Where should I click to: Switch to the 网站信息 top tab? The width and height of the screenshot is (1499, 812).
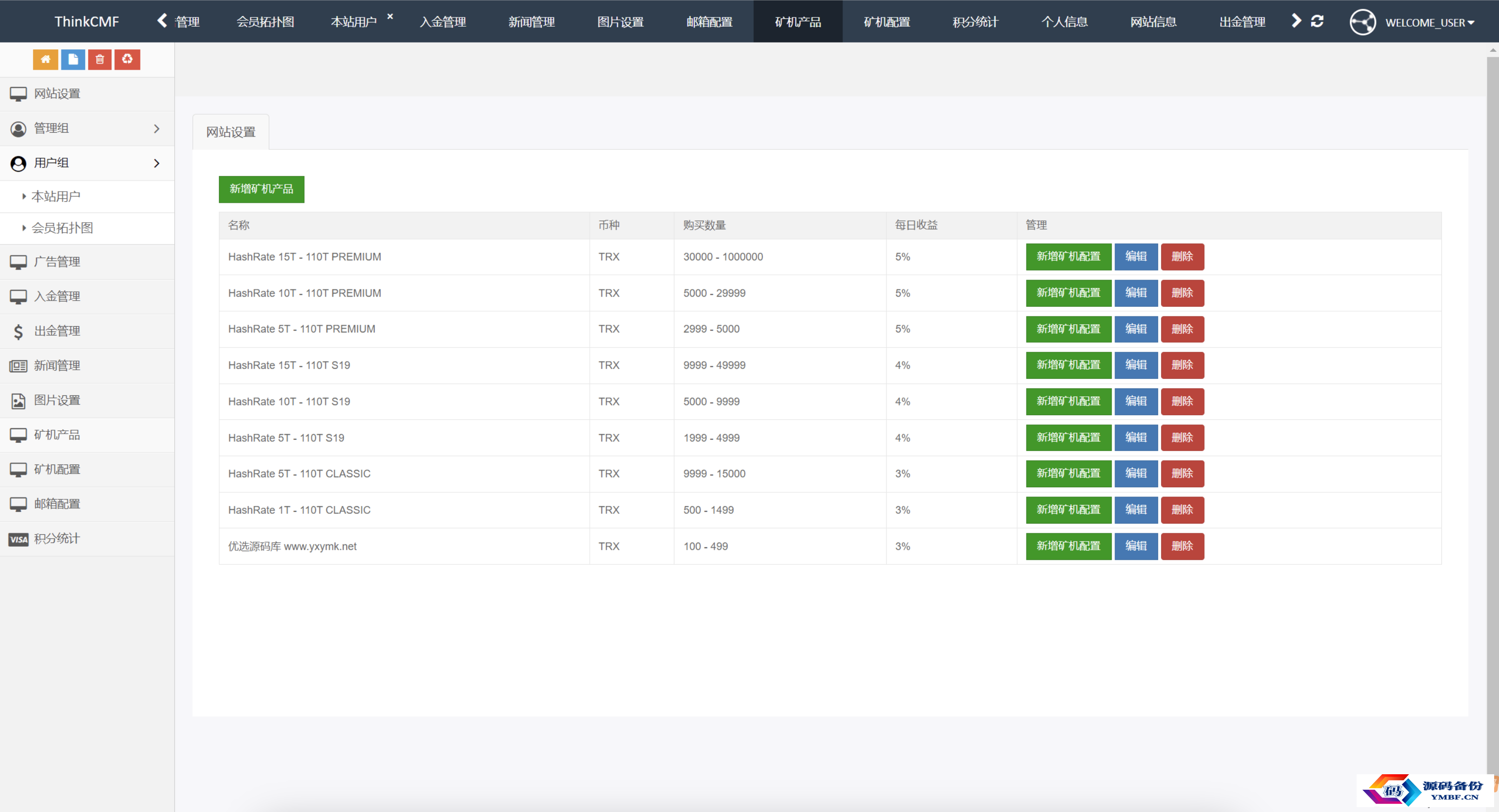click(1153, 22)
